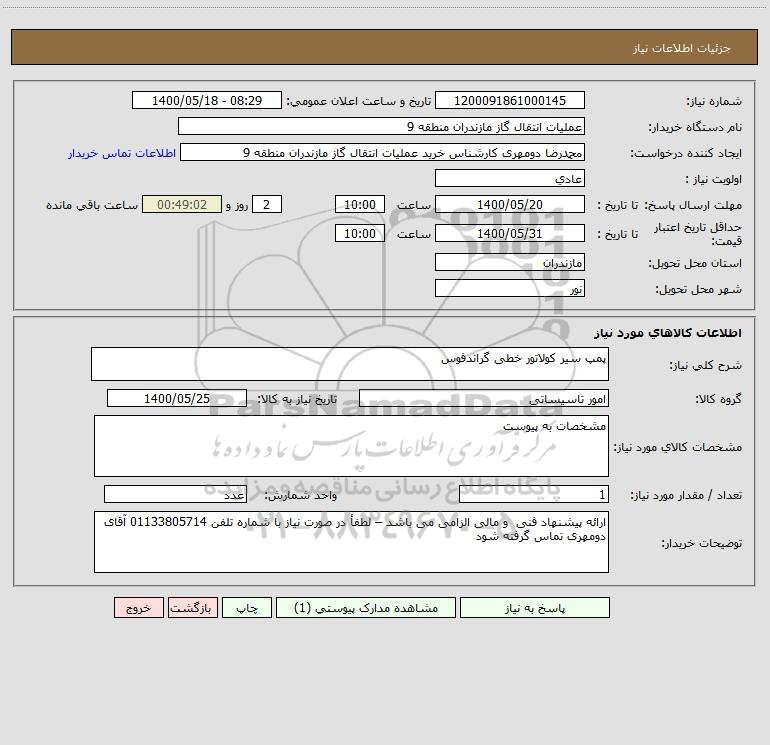
Task: Click the buyer organization name field
Action: 381,126
